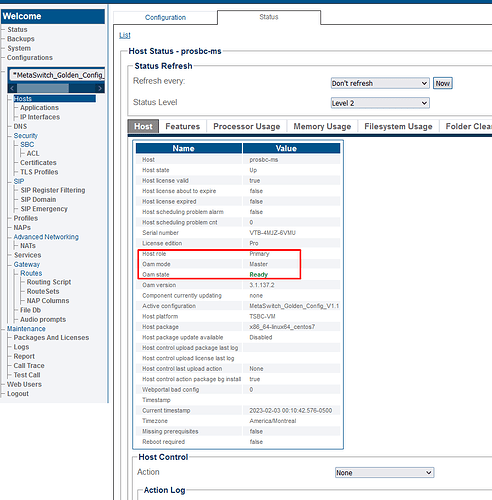Open the Host Control Action dropdown

click(384, 473)
